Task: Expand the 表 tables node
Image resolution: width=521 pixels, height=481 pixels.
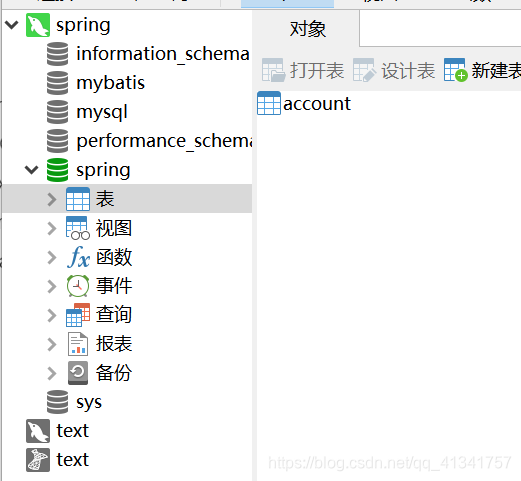Action: pos(52,199)
